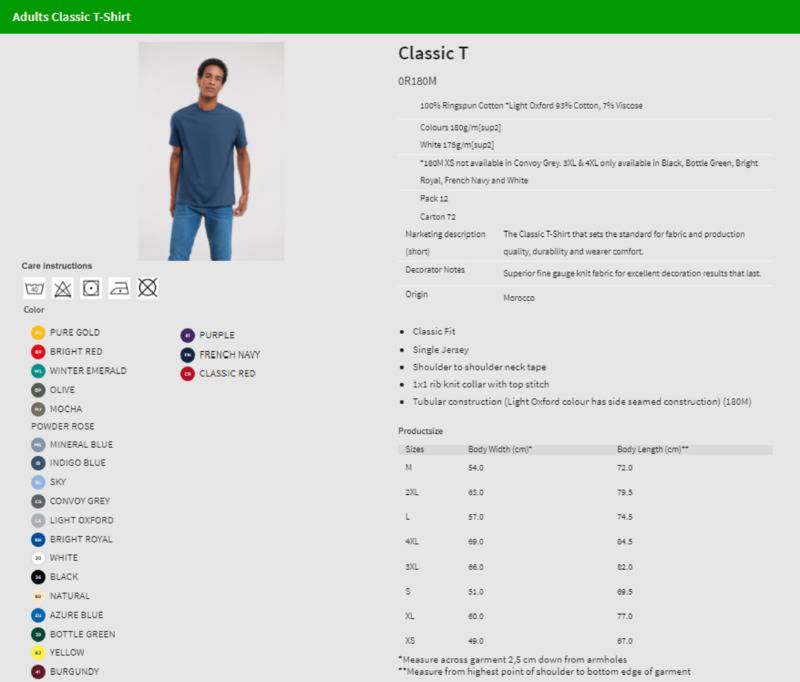Select the Pure Gold color swatch
The height and width of the screenshot is (682, 800).
pos(38,332)
